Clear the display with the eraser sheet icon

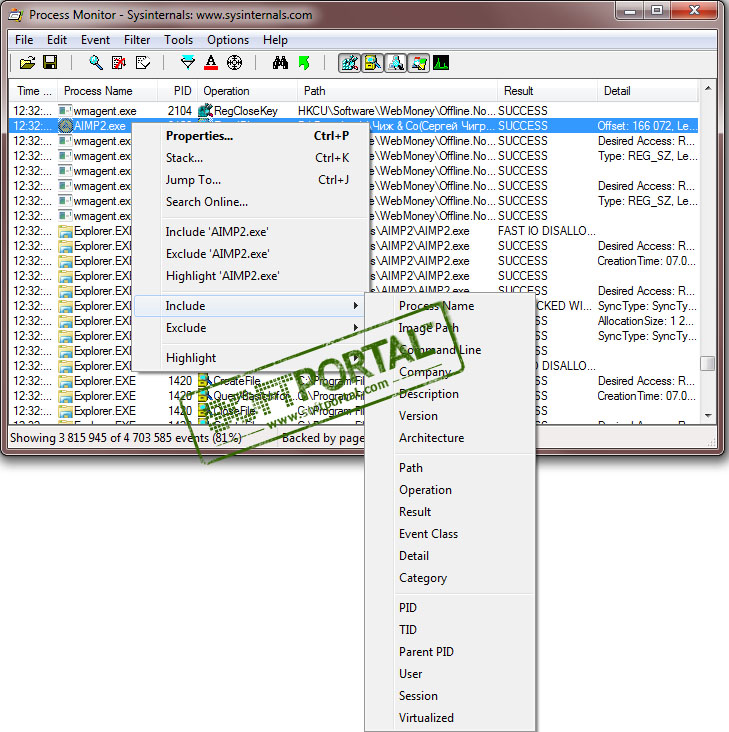(142, 63)
